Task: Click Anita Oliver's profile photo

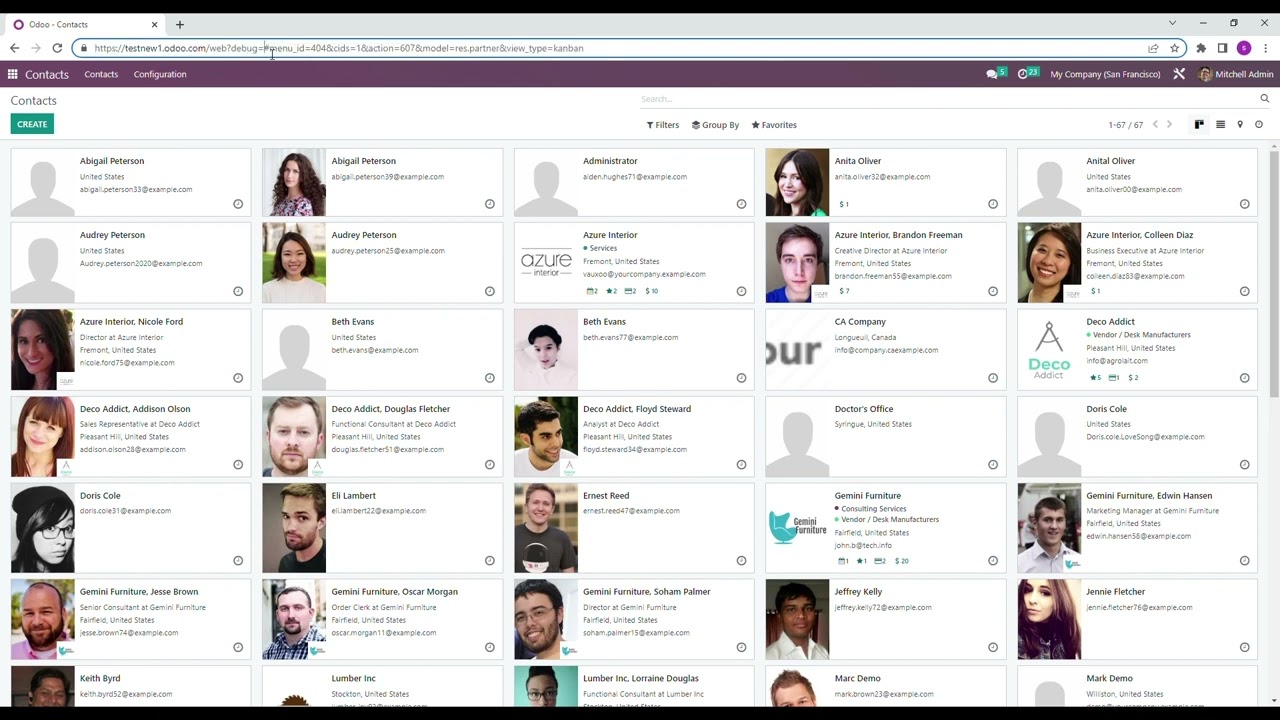Action: 797,182
